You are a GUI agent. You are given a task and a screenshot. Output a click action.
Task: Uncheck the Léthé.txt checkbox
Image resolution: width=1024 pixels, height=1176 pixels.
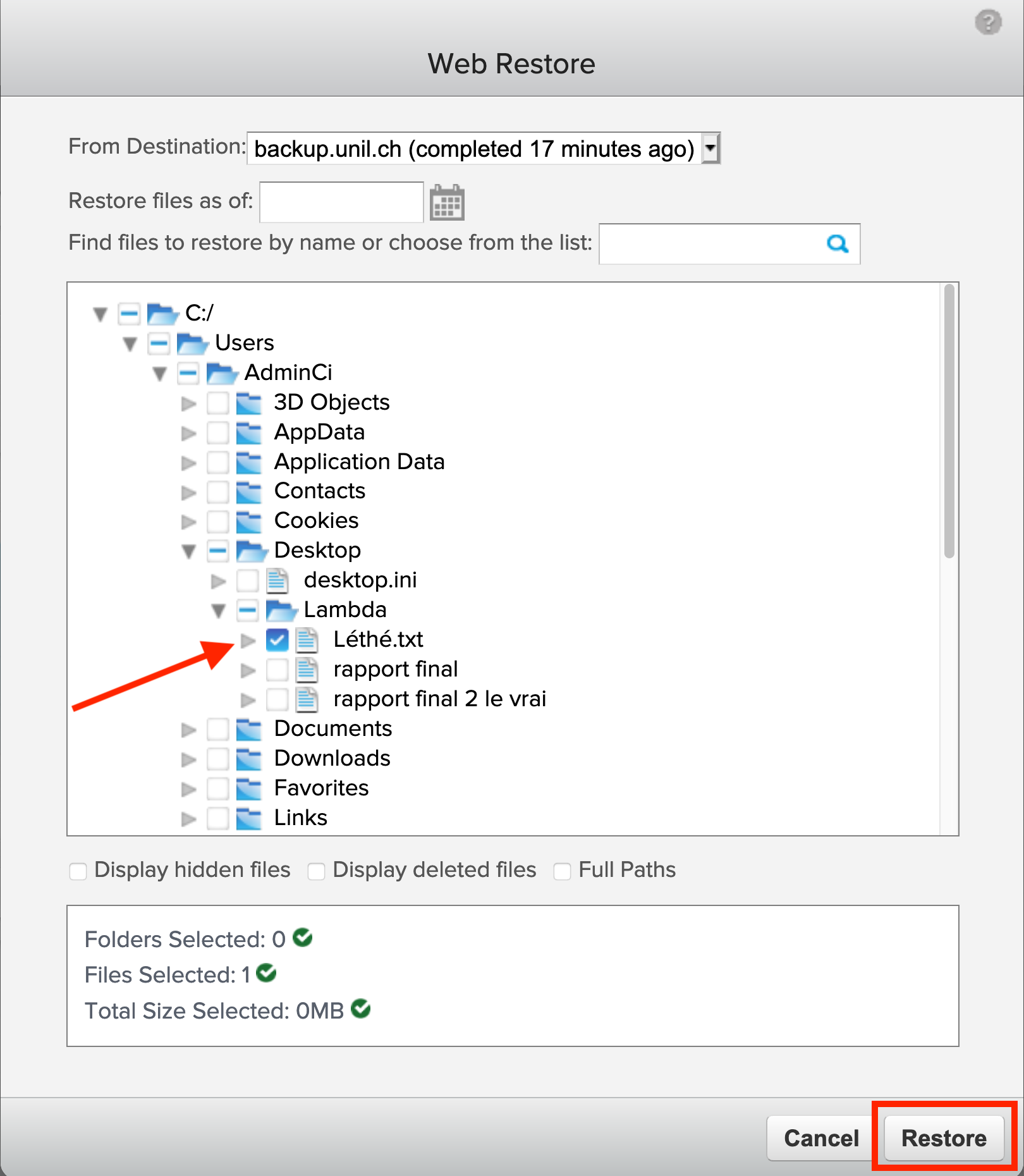coord(277,640)
